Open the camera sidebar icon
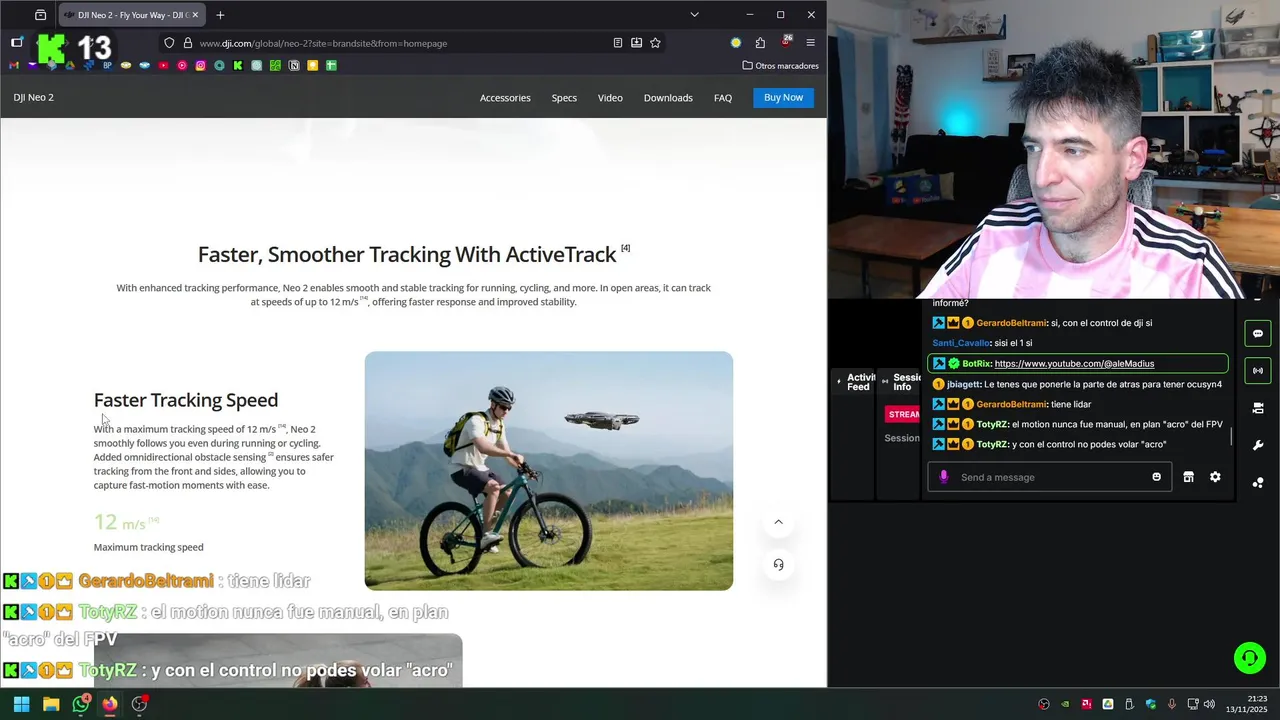 click(1258, 408)
